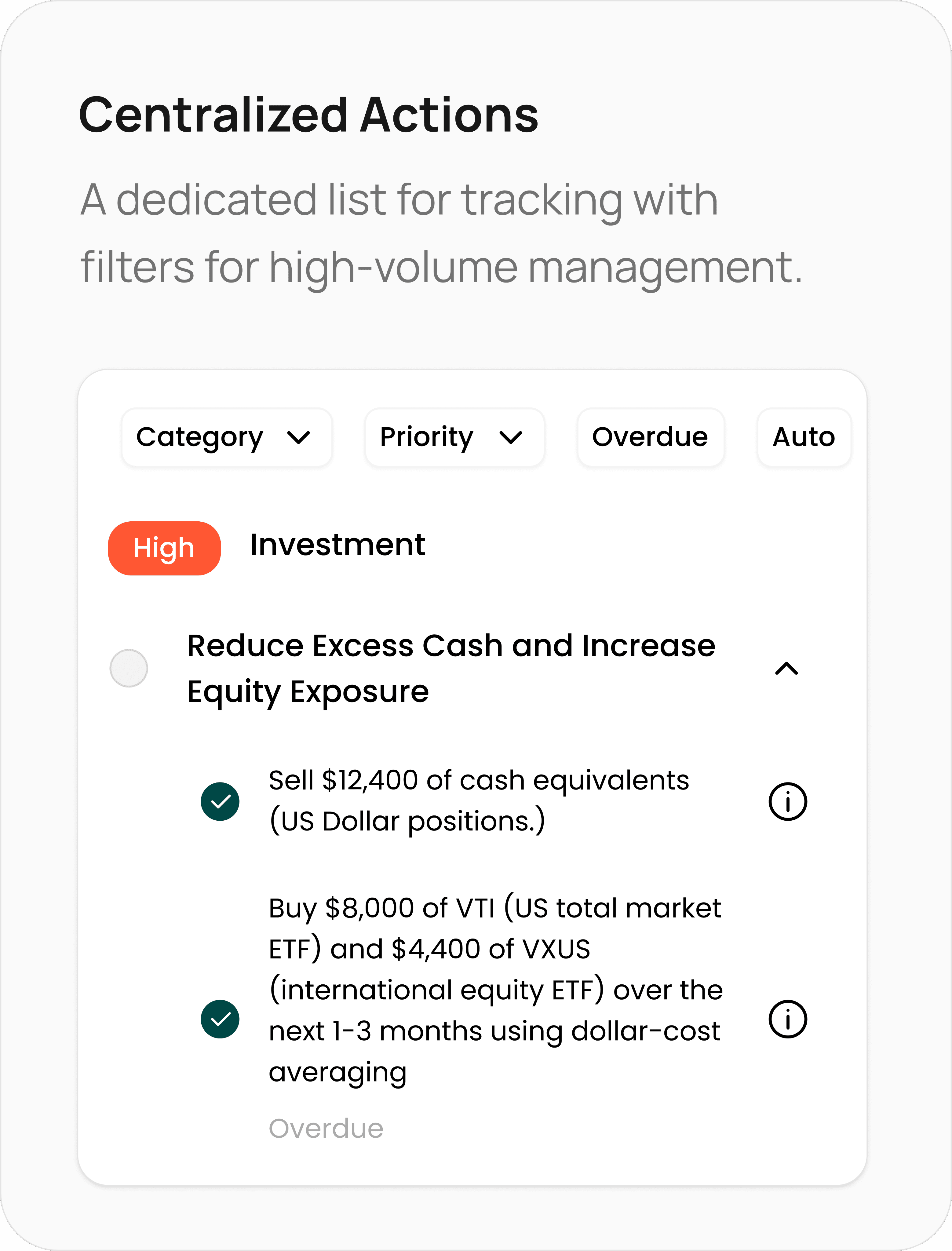Click the High priority badge
The width and height of the screenshot is (952, 1251).
(x=164, y=548)
